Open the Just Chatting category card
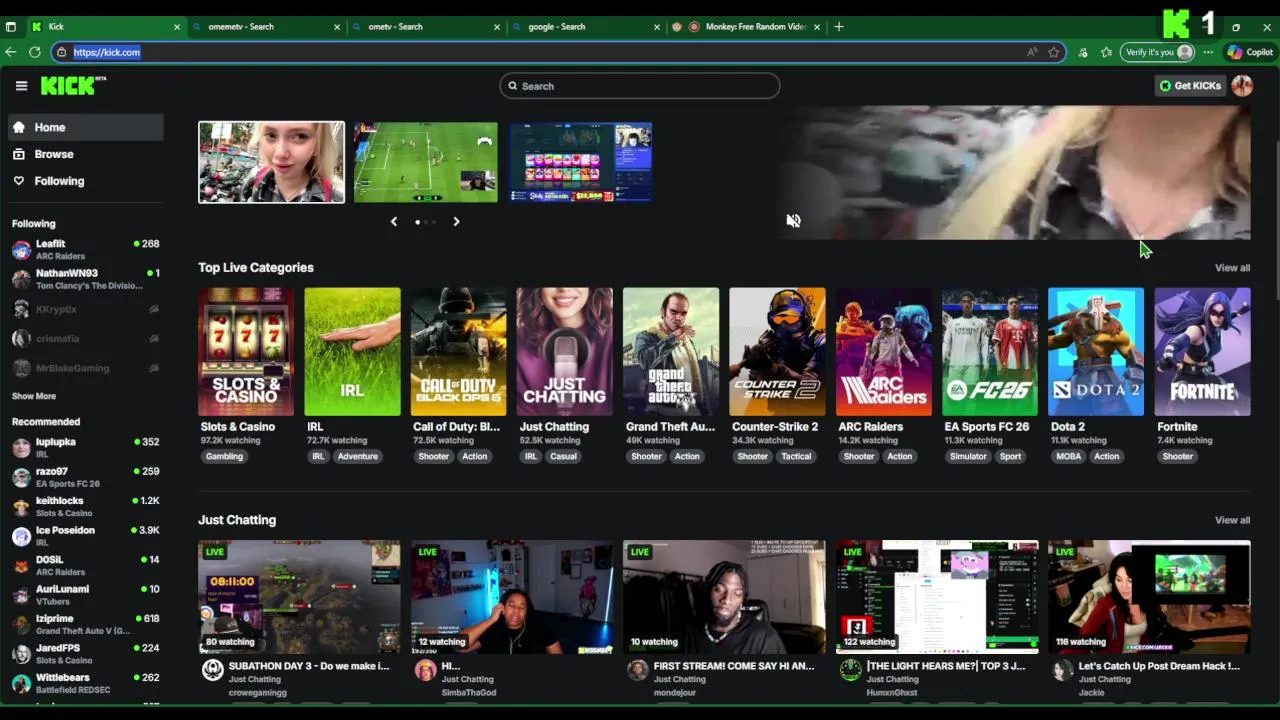This screenshot has height=720, width=1280. coord(564,352)
